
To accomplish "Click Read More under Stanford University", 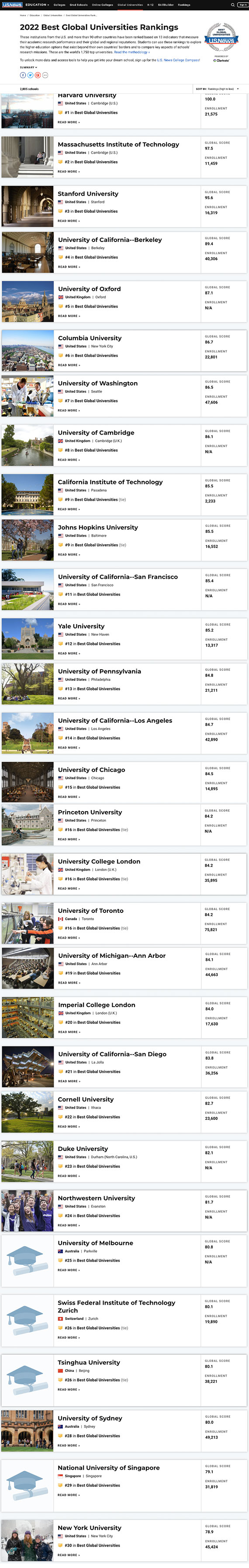I will click(x=69, y=221).
